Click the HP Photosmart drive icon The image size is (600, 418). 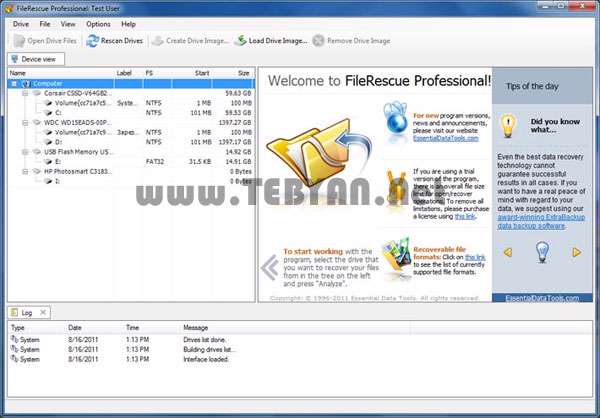37,171
